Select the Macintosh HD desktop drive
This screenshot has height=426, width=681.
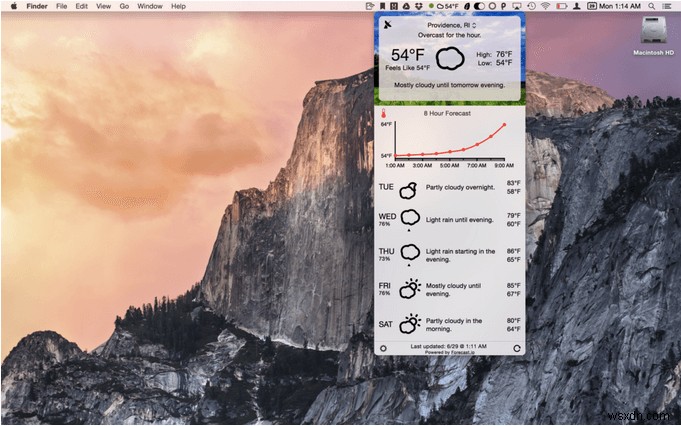[x=653, y=36]
